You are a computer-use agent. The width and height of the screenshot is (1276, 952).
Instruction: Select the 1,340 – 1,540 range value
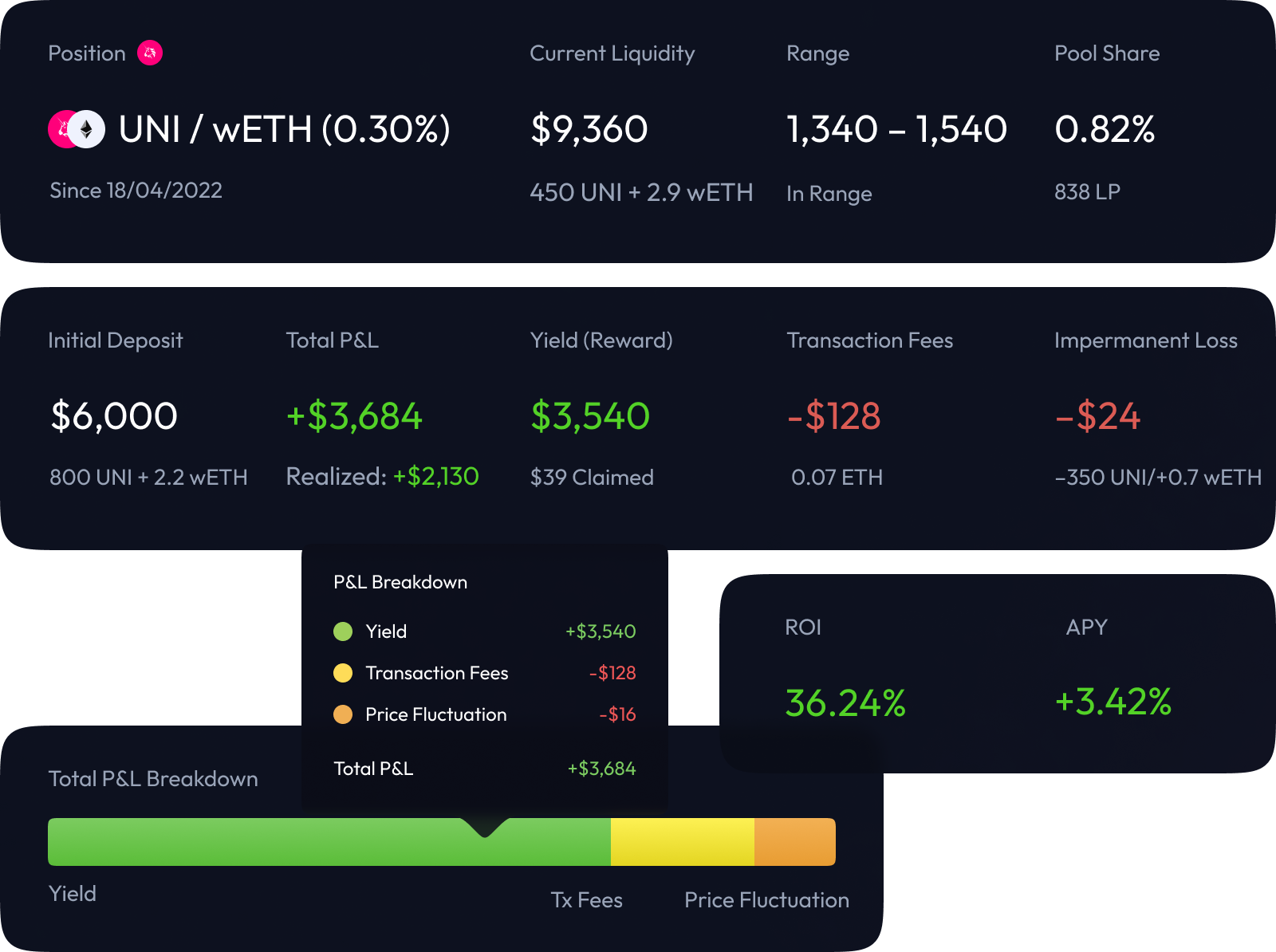click(896, 129)
